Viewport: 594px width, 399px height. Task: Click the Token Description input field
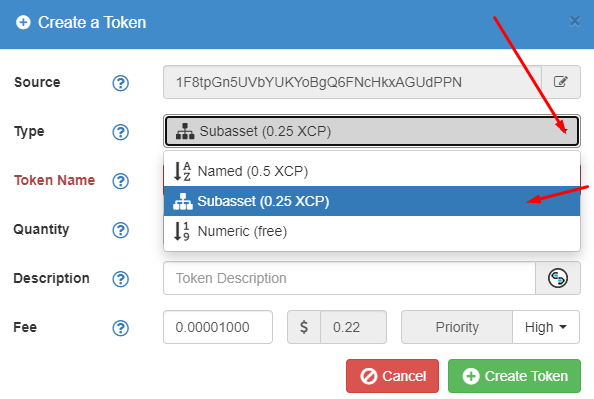tap(349, 278)
